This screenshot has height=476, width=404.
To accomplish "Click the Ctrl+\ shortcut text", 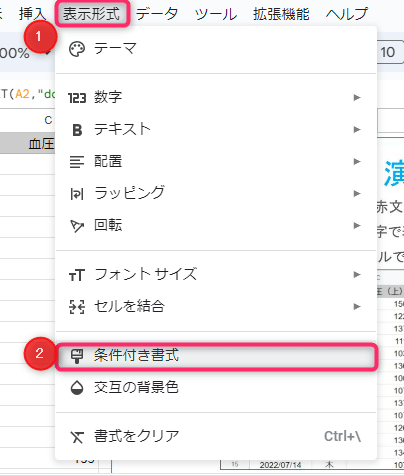I will click(342, 436).
